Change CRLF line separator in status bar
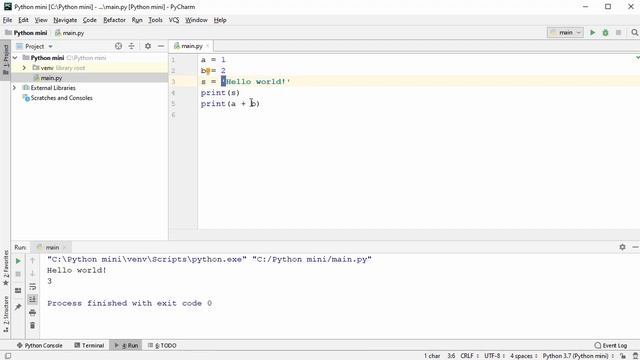This screenshot has width=640, height=360. point(469,356)
